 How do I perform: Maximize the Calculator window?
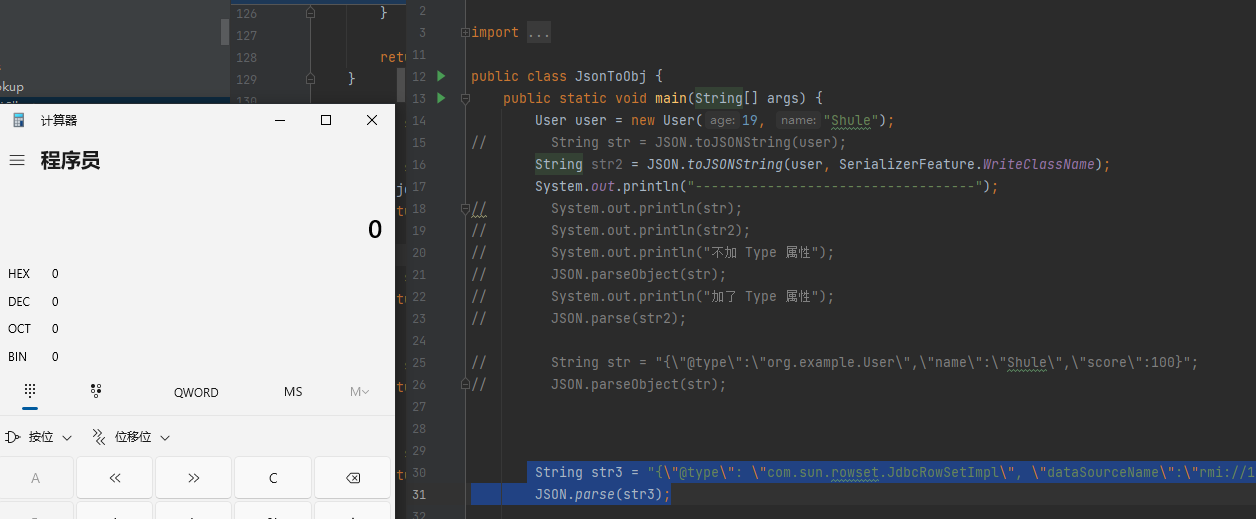326,120
